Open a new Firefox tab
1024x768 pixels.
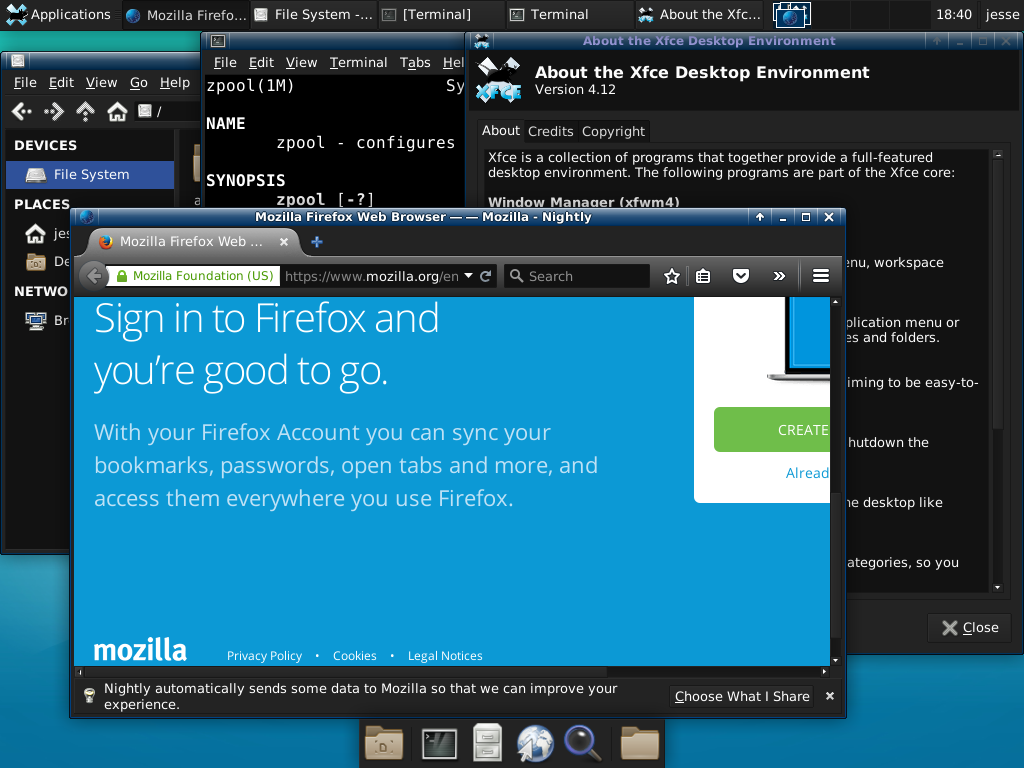click(317, 242)
